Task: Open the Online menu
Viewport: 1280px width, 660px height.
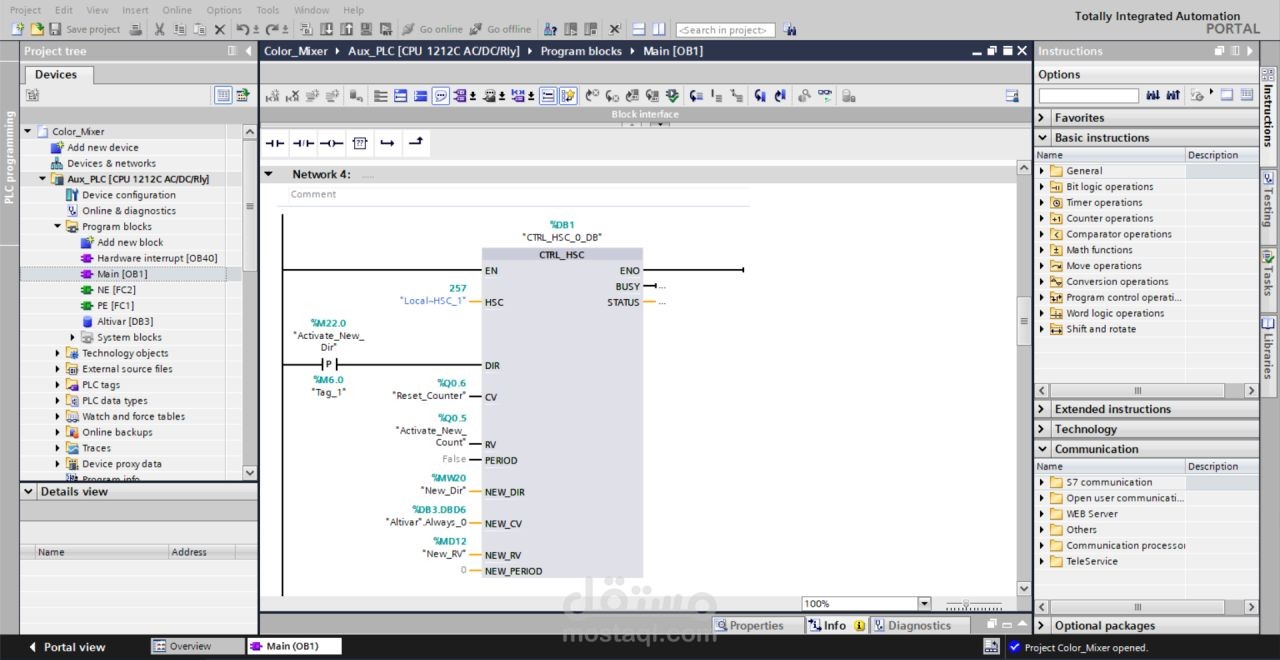Action: pyautogui.click(x=176, y=10)
